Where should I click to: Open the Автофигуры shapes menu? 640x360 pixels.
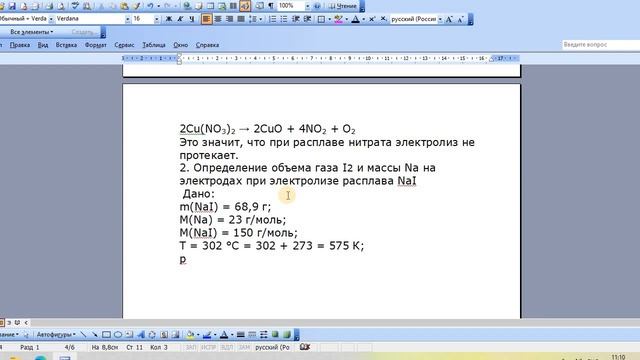coord(56,335)
